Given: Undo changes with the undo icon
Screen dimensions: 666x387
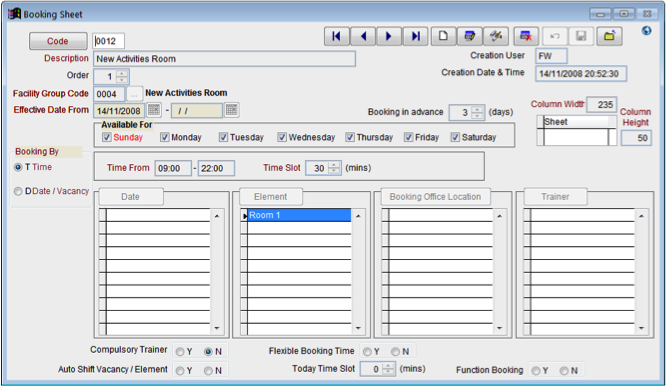Looking at the screenshot, I should (x=555, y=37).
